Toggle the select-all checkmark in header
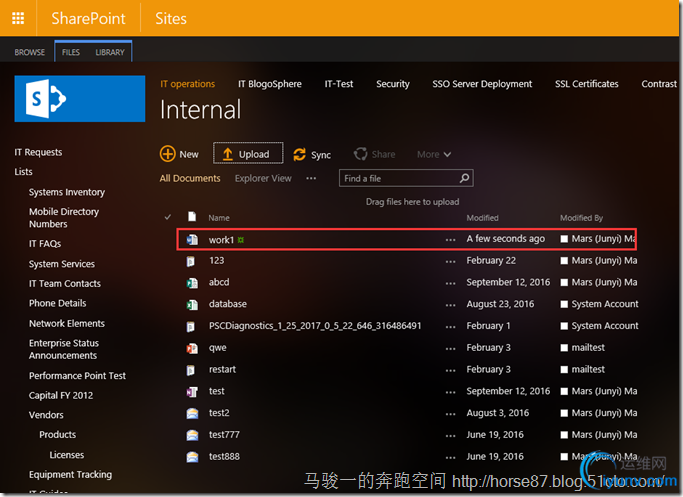Screen dimensions: 683x497 pos(168,217)
